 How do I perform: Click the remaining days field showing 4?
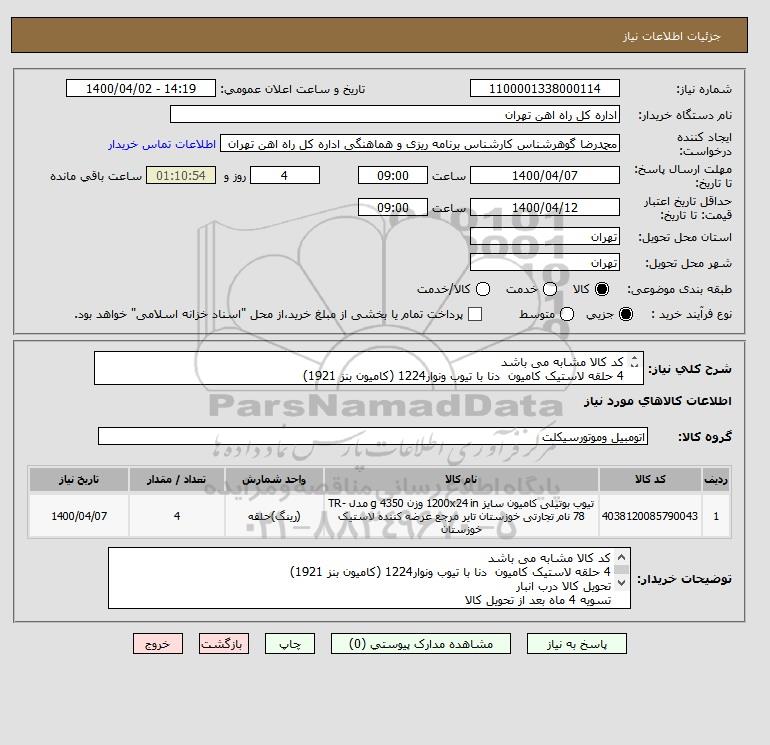285,175
